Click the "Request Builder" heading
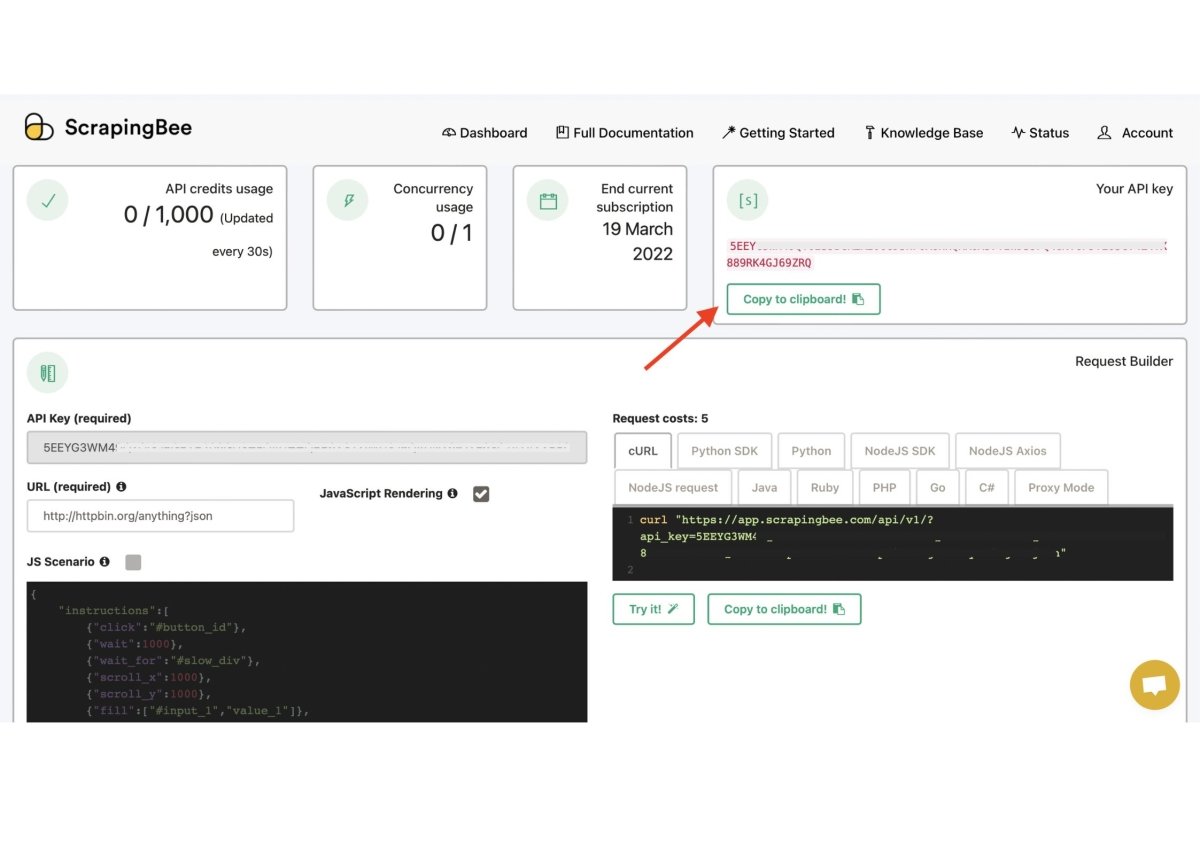This screenshot has height=848, width=1200. click(x=1124, y=361)
